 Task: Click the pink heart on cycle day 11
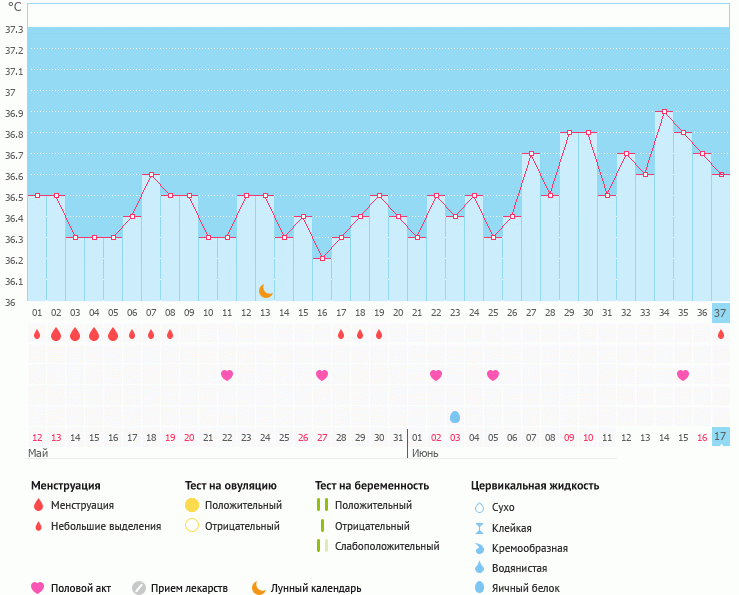click(x=227, y=375)
